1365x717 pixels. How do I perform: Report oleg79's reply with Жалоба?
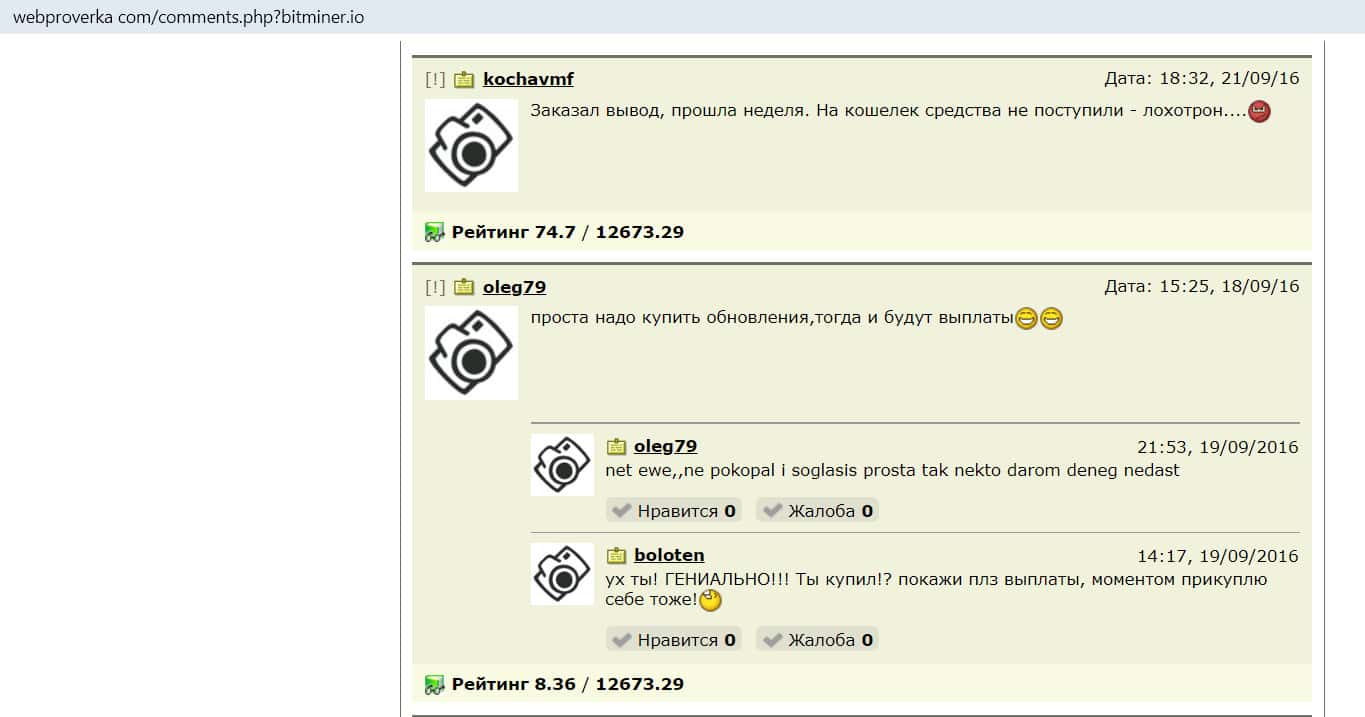point(817,511)
